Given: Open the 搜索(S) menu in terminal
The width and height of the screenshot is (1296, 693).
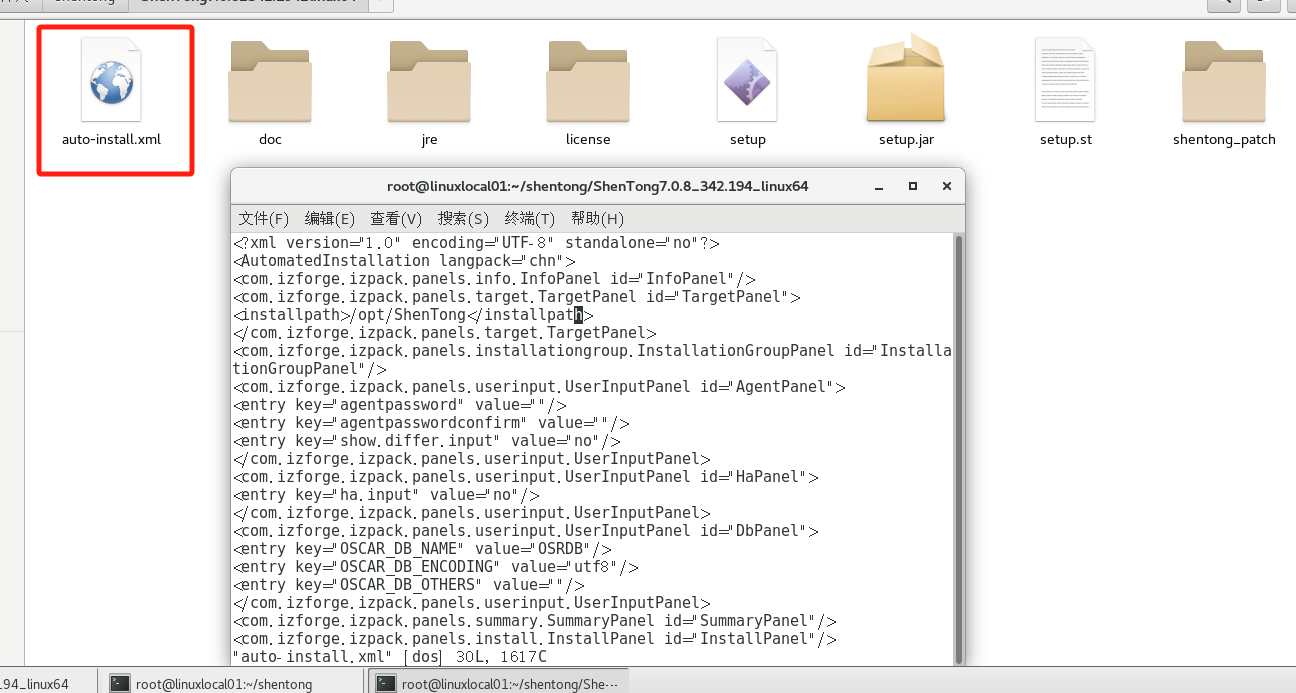Looking at the screenshot, I should (463, 218).
